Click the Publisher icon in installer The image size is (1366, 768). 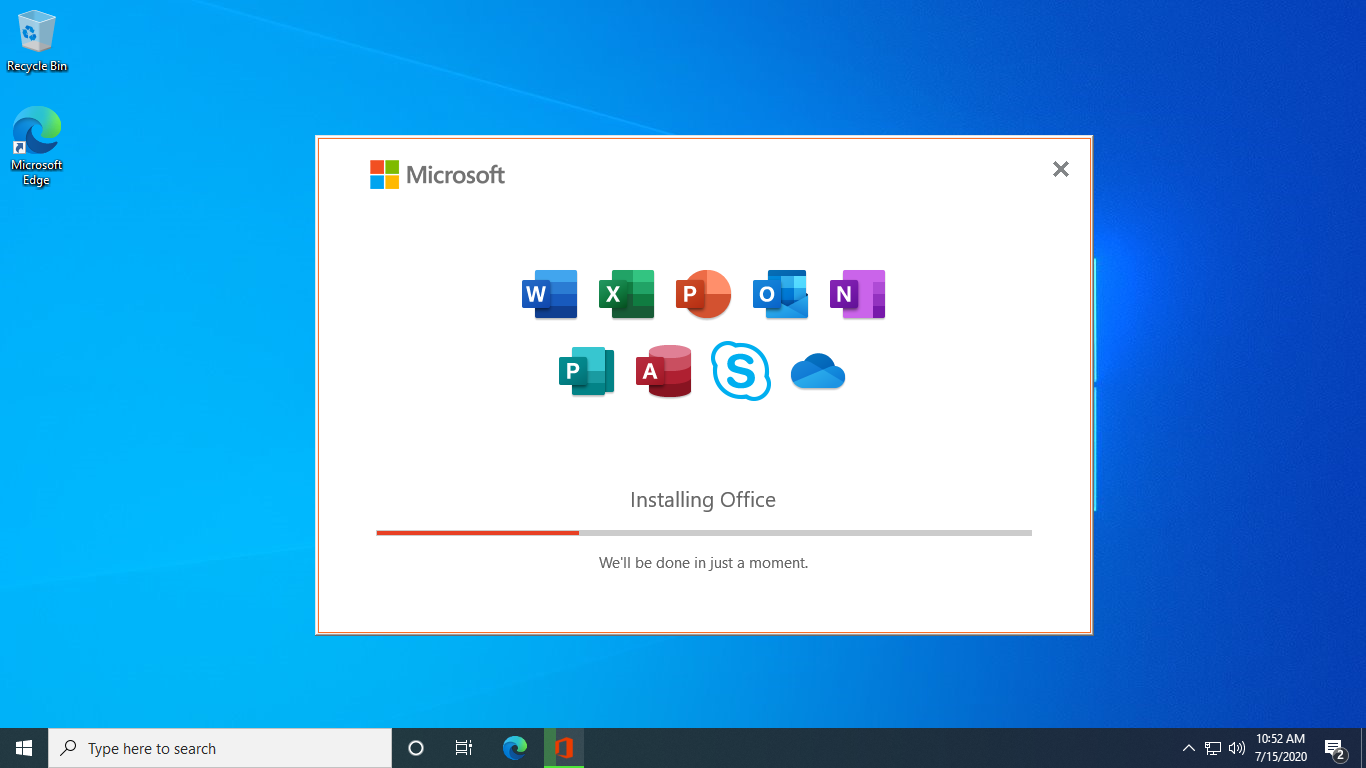point(586,371)
